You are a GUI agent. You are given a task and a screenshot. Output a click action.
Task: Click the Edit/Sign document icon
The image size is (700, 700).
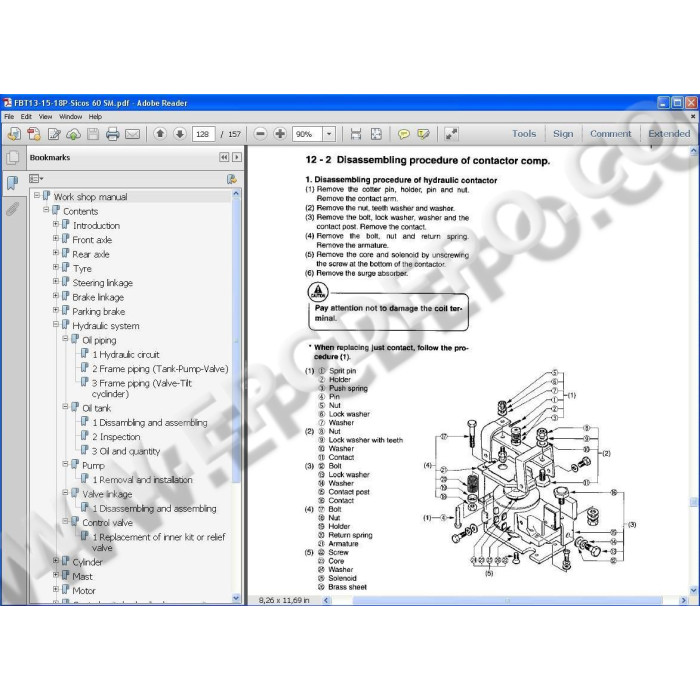[54, 134]
